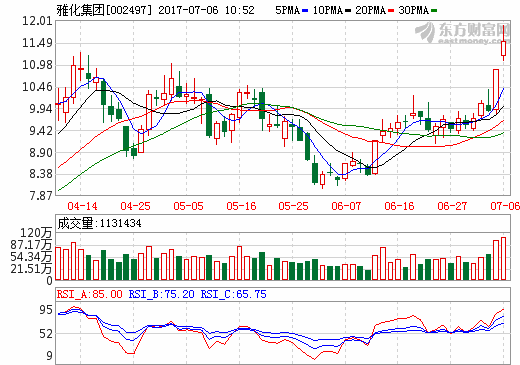Screen dimensions: 520x365
Task: Click the 10.98 price axis label
Action: (x=38, y=65)
